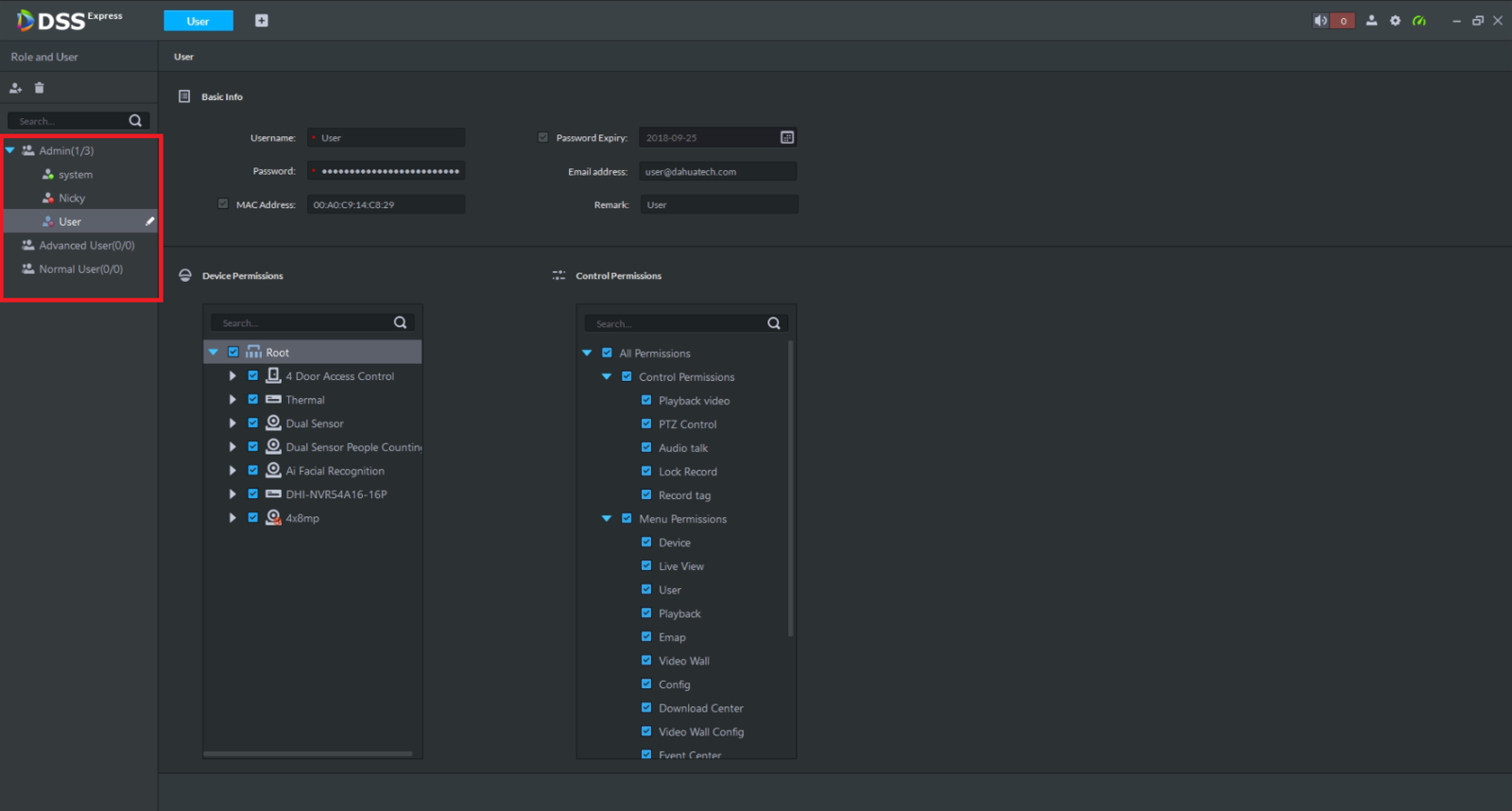
Task: Switch to the User tab
Action: pyautogui.click(x=198, y=21)
